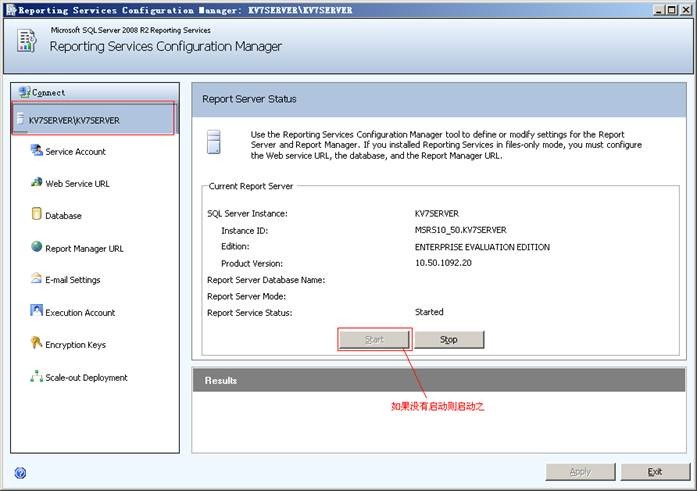Image resolution: width=697 pixels, height=491 pixels.
Task: Click the Apply button
Action: 580,471
